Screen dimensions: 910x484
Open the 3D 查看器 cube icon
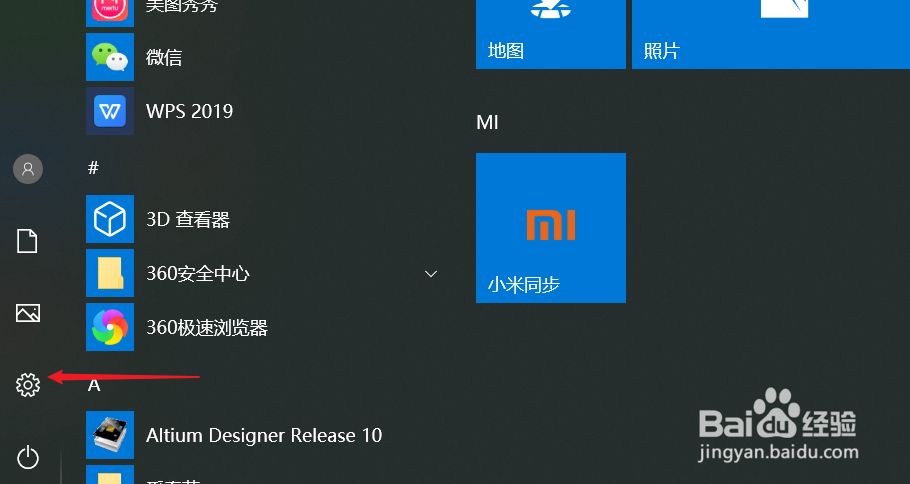pos(110,219)
